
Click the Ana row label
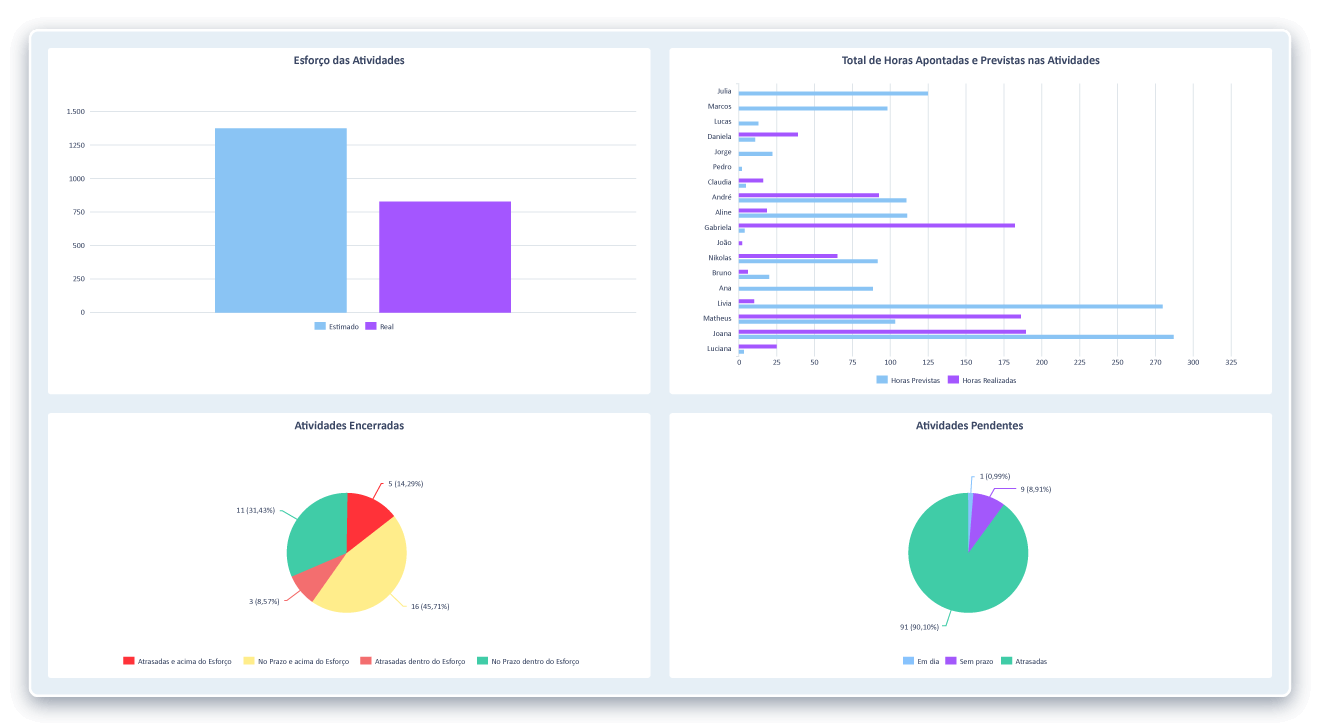tap(725, 288)
